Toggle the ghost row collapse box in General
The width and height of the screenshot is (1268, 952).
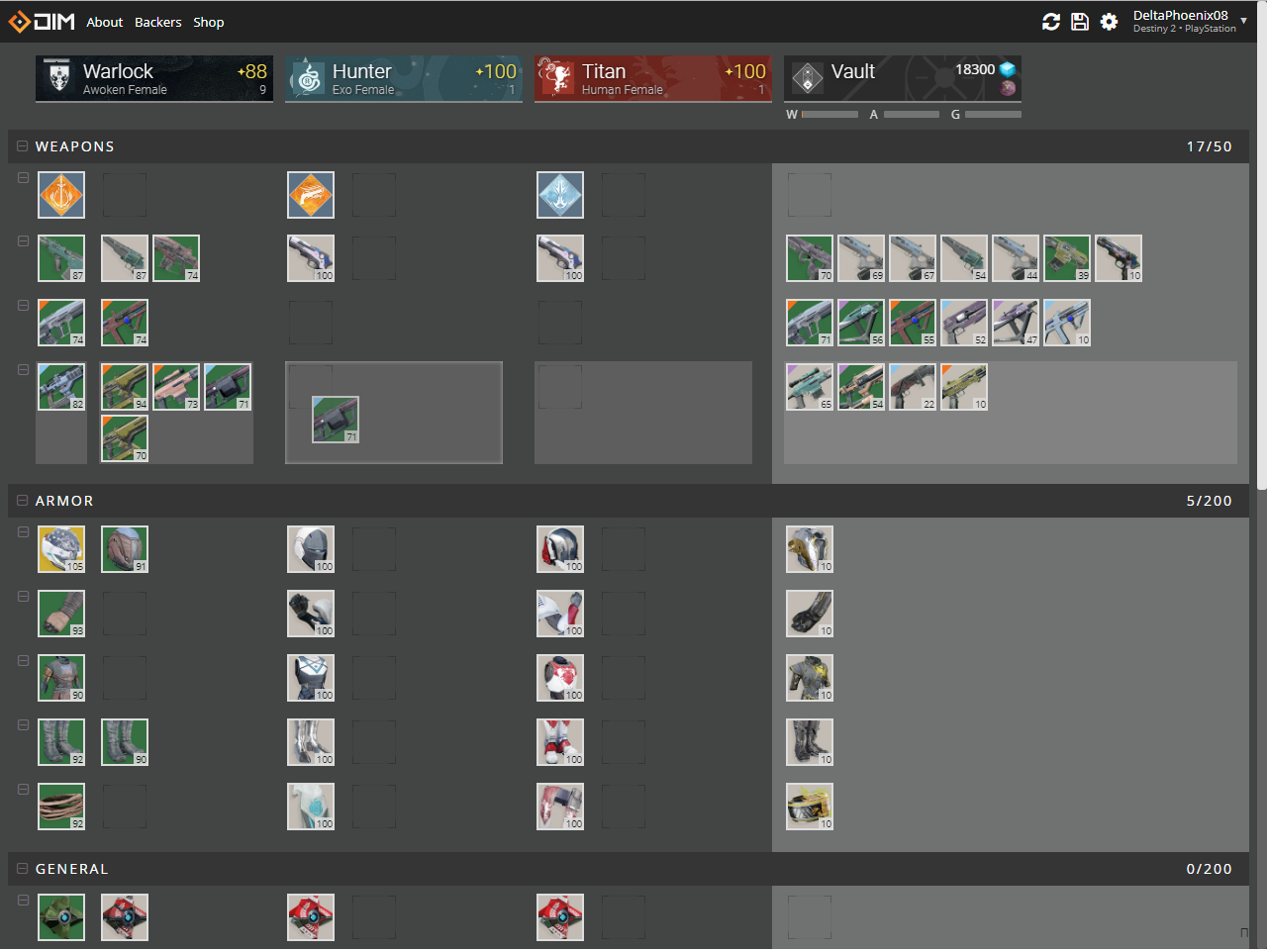tap(23, 901)
